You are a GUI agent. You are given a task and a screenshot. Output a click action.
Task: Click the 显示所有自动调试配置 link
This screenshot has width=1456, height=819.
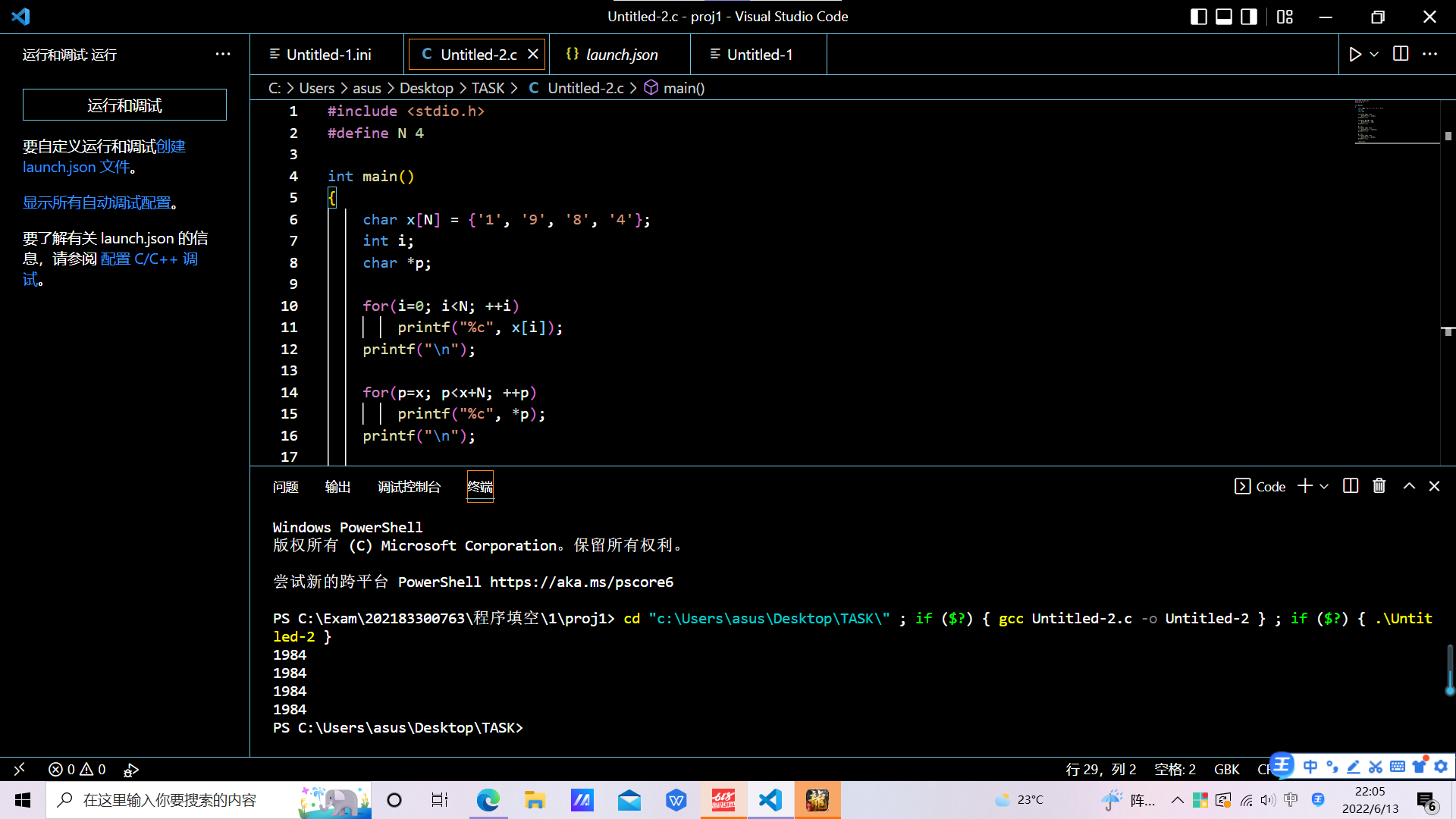tap(97, 203)
